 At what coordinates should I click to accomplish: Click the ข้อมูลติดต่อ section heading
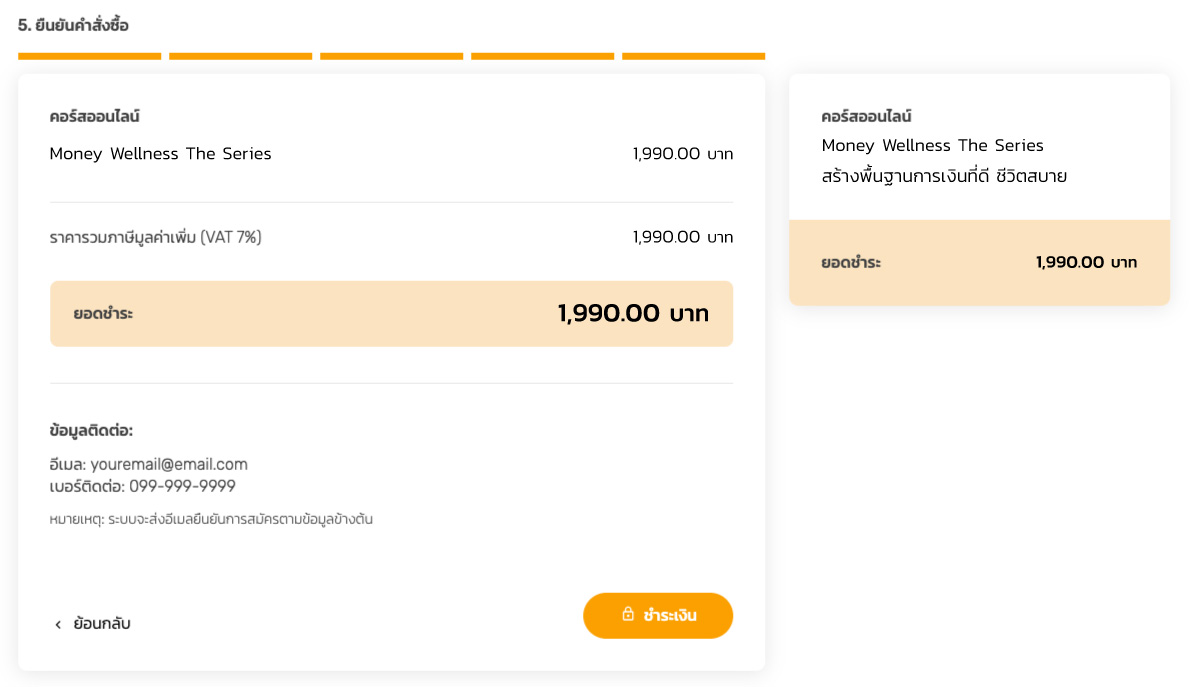click(91, 430)
